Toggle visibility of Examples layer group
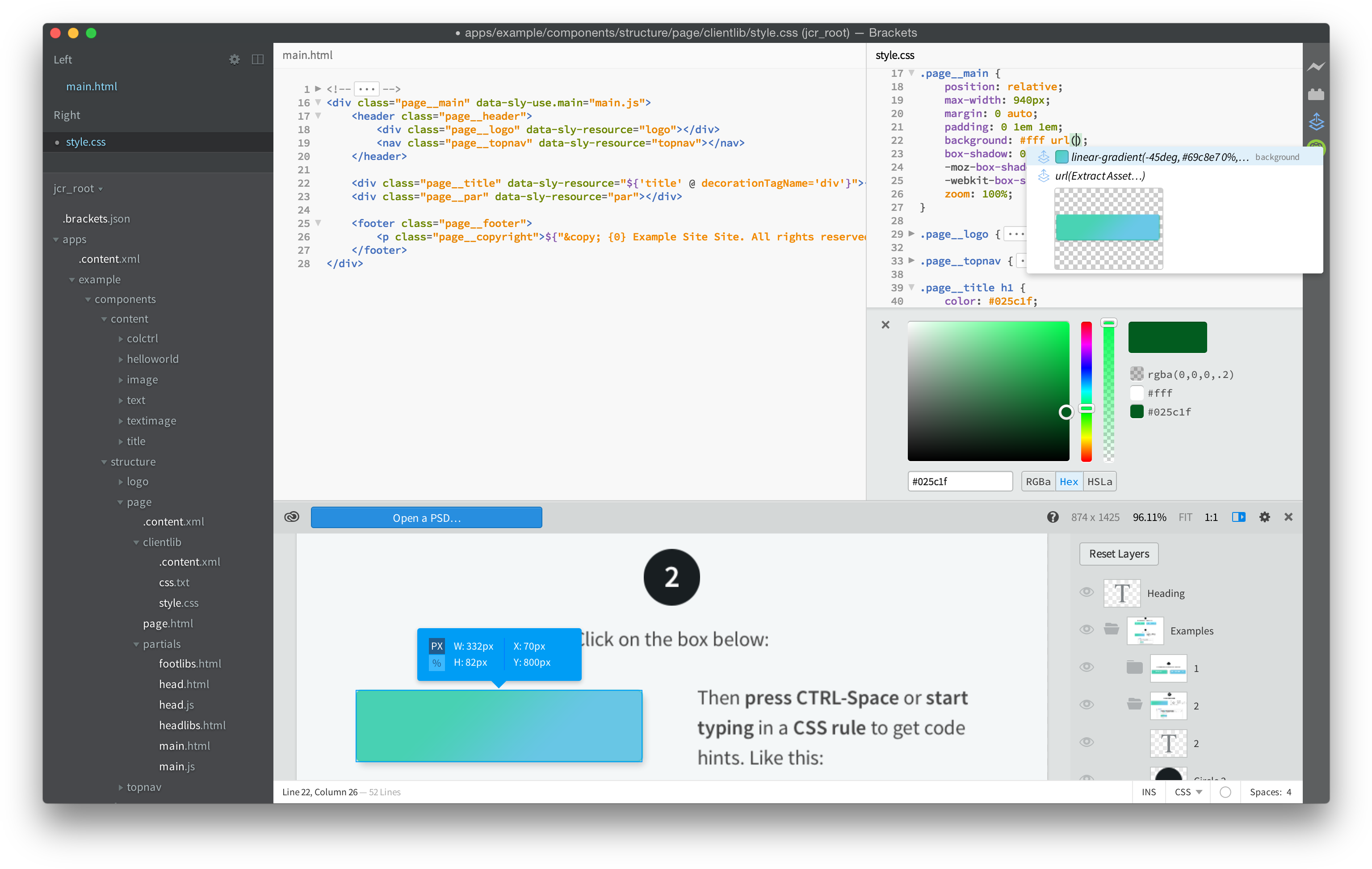 tap(1087, 630)
